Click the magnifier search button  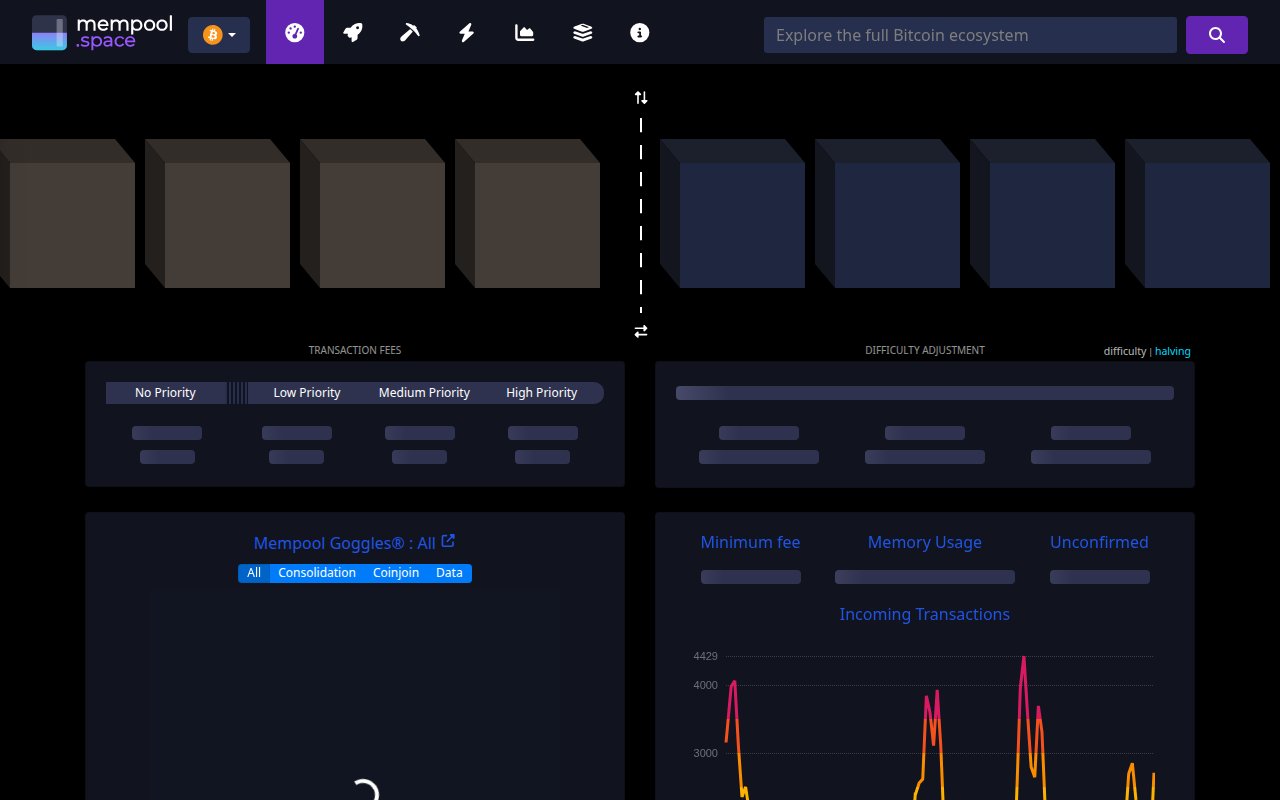(1216, 35)
